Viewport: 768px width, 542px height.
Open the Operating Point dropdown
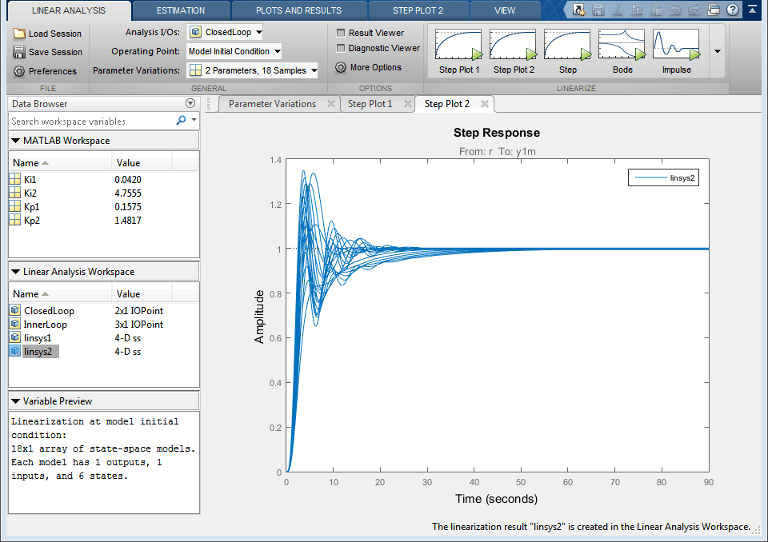click(234, 51)
